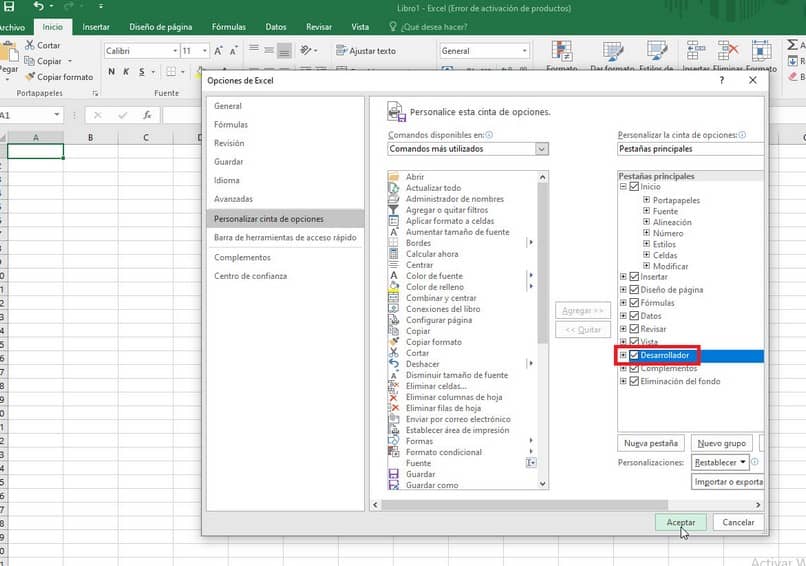Toggle the Eliminación del fondo checkbox
The width and height of the screenshot is (806, 566).
634,381
